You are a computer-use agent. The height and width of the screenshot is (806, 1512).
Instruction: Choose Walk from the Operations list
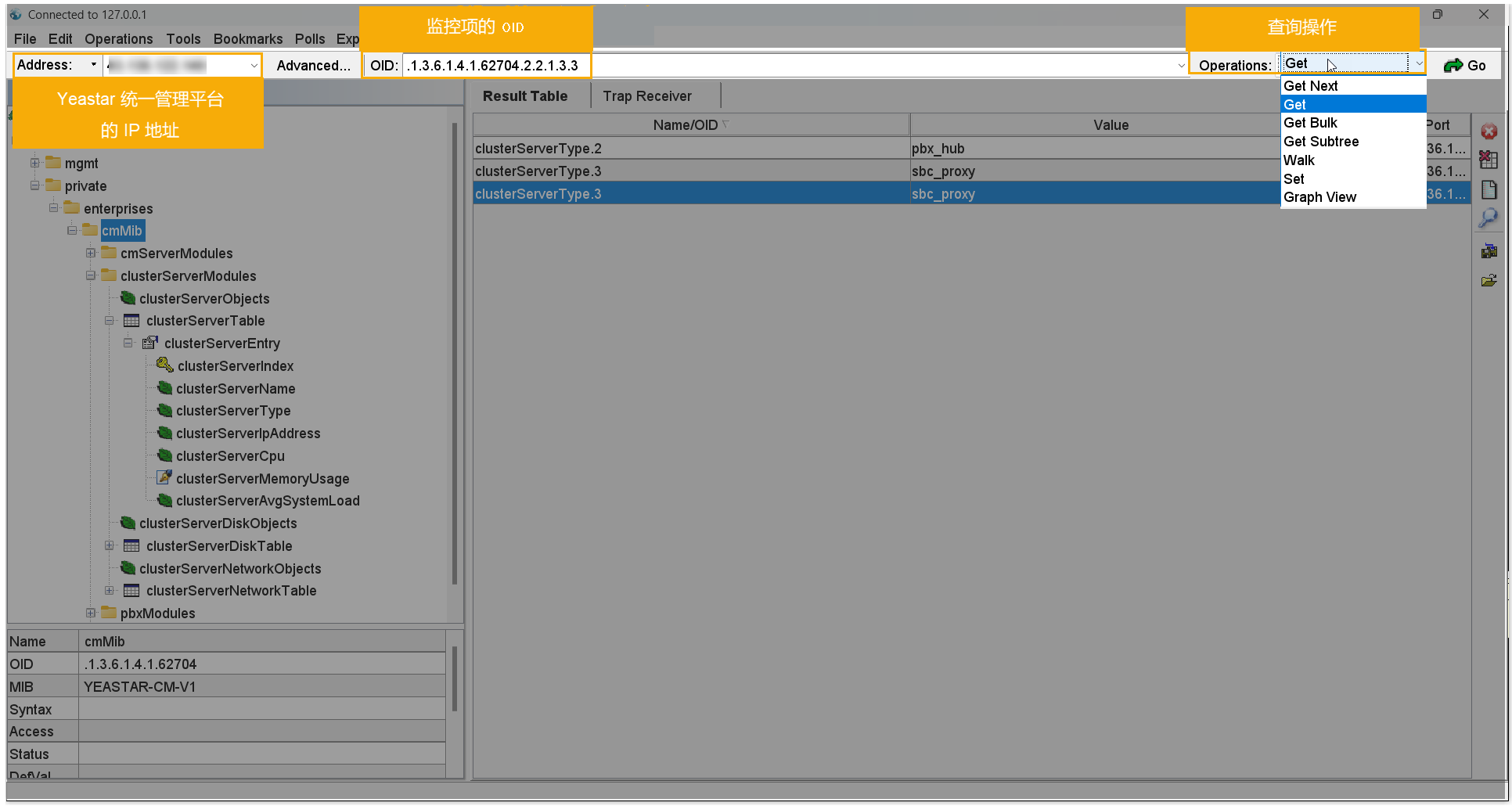(x=1299, y=160)
